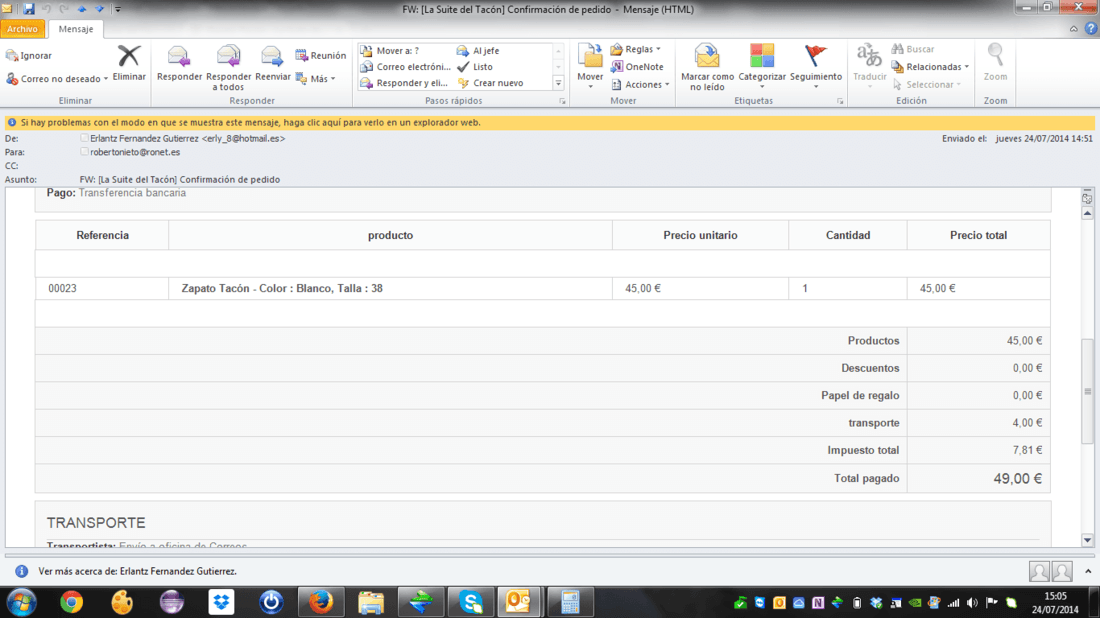1100x618 pixels.
Task: Open the contact photo thumbnail in the people pane
Action: tap(1038, 571)
